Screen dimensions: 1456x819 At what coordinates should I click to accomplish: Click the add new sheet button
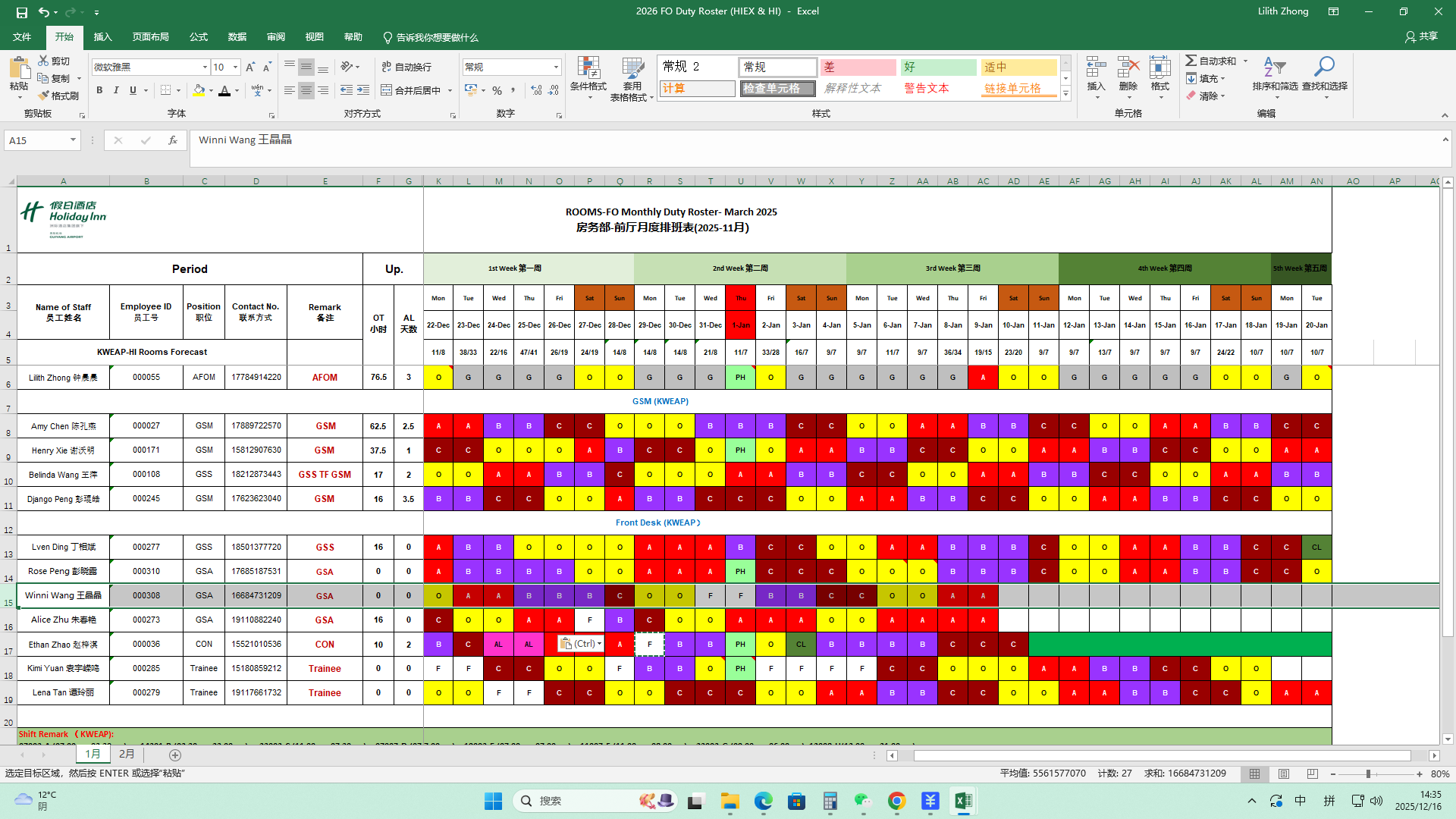pos(175,755)
